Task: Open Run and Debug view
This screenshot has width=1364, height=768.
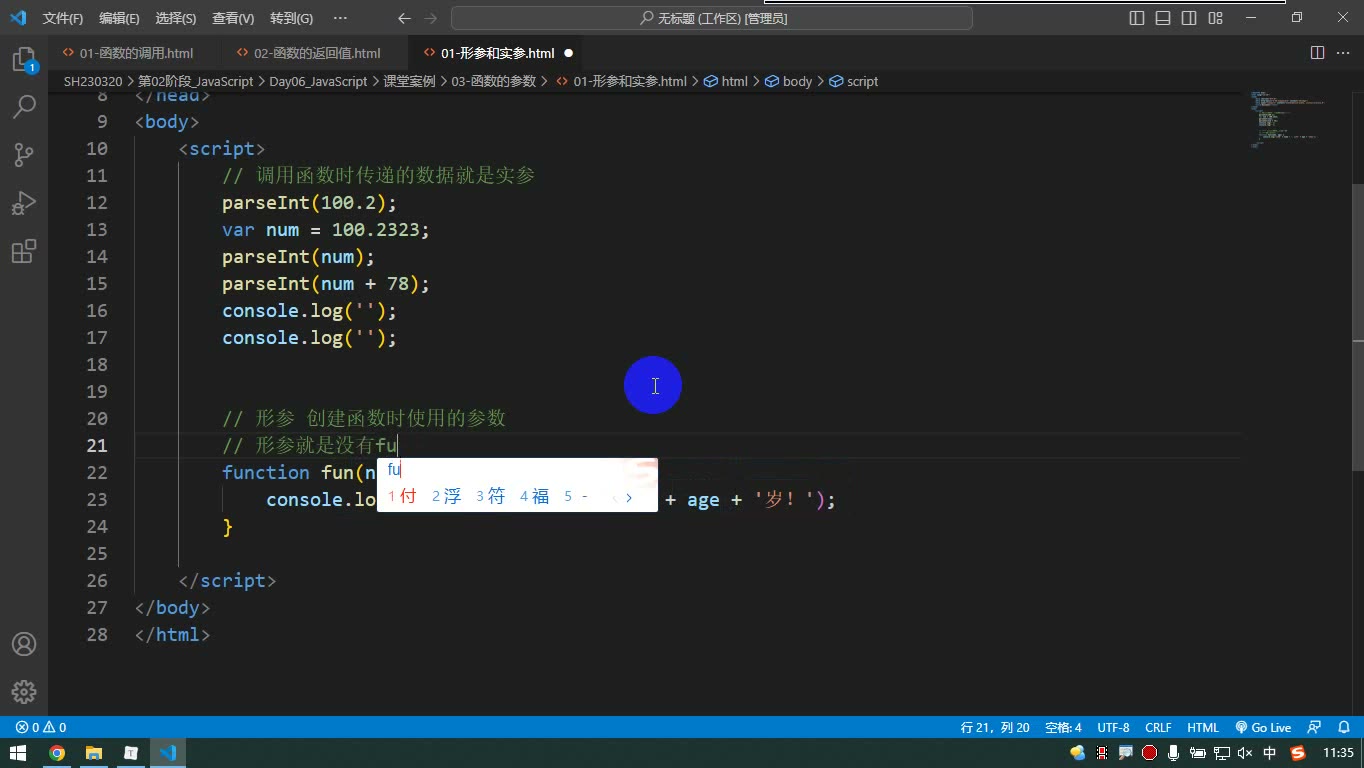Action: click(24, 203)
